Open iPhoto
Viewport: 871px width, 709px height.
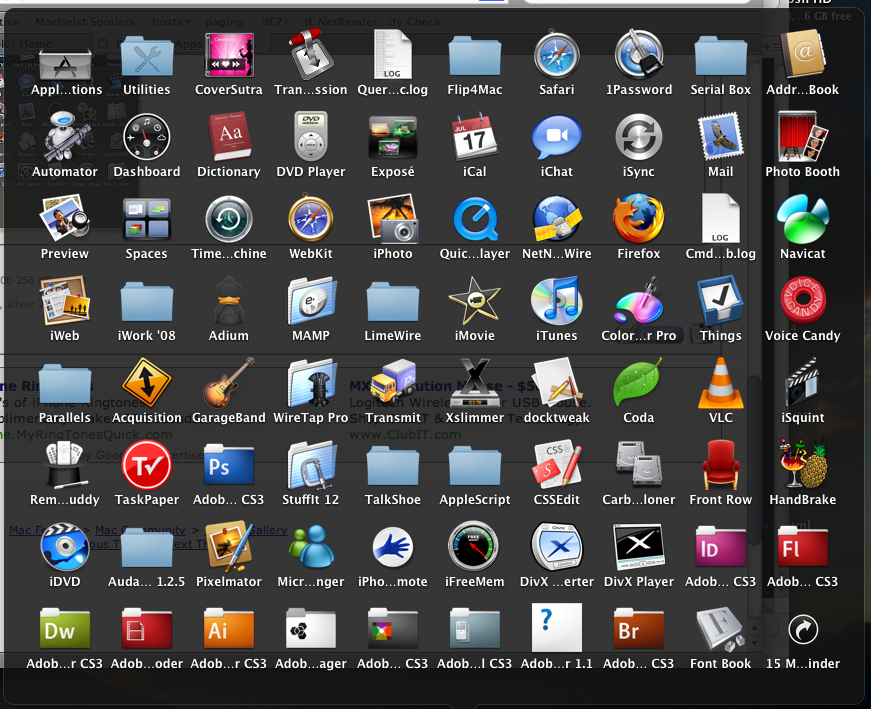(x=393, y=219)
